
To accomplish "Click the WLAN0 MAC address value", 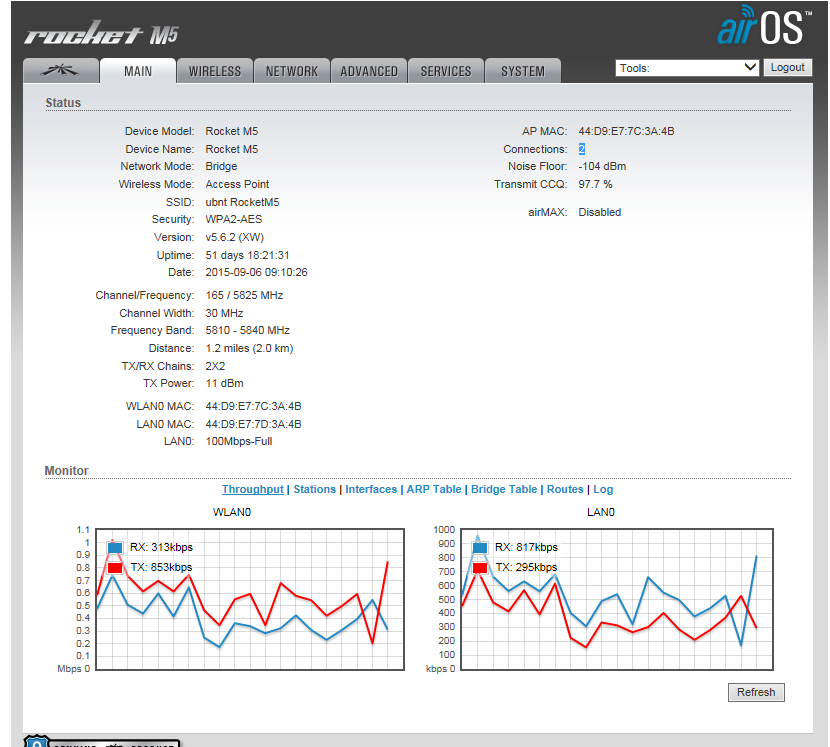I will click(253, 406).
